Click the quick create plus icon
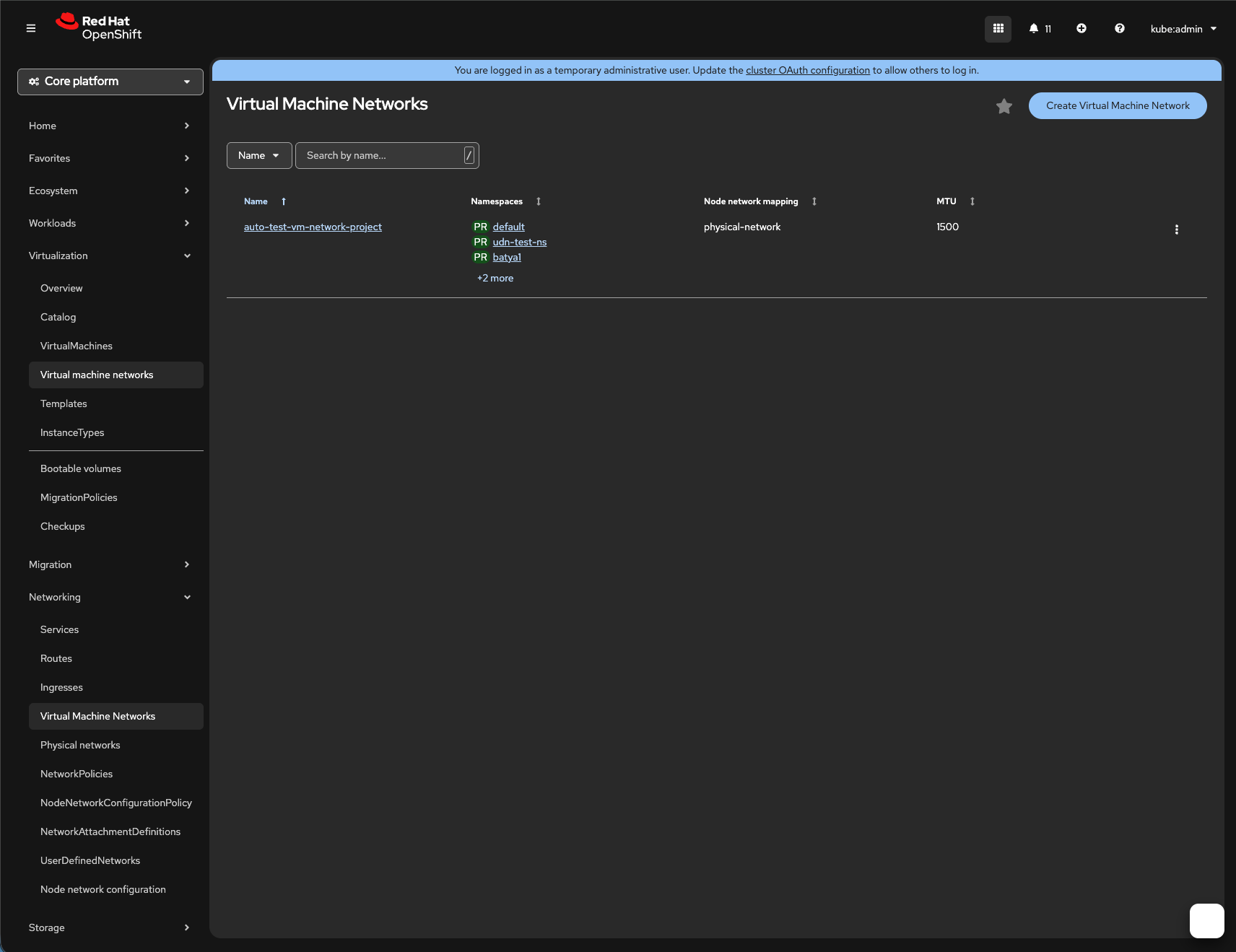Screen dimensions: 1236x952 pos(1081,29)
